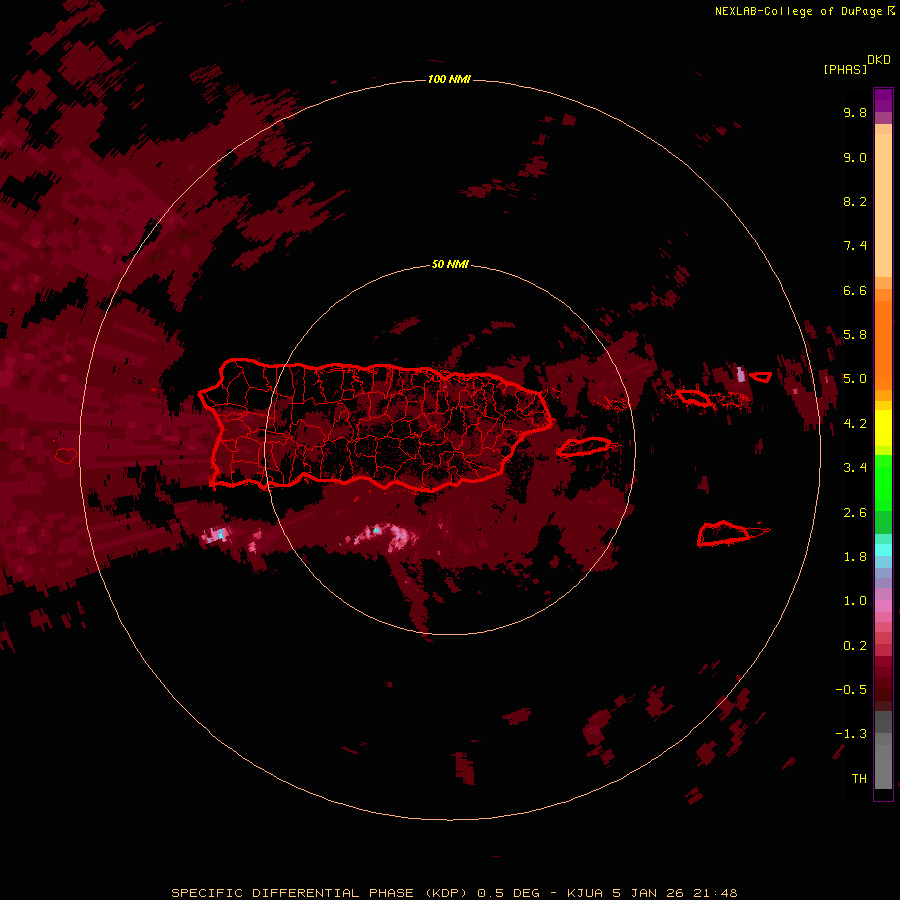The image size is (900, 900).
Task: Click the -1.3 value on the color scale
Action: click(x=851, y=734)
